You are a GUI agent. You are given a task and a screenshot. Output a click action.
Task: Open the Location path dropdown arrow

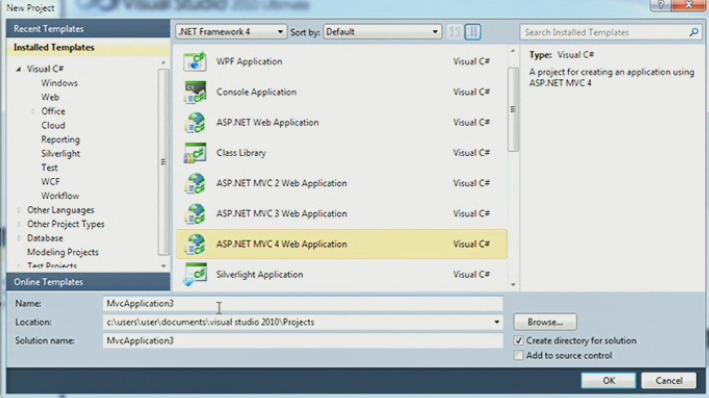coord(496,322)
